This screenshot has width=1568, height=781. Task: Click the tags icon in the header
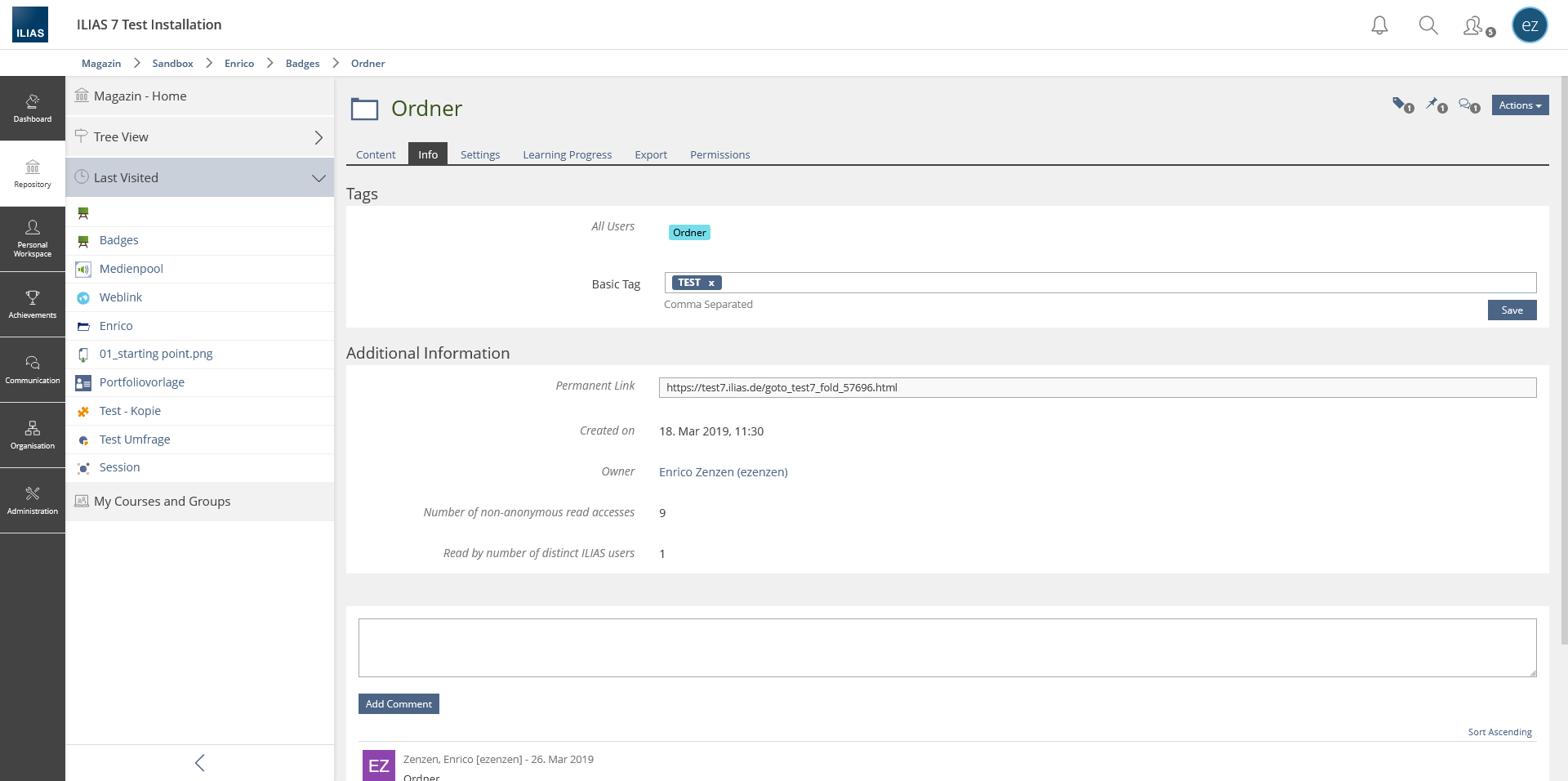[x=1402, y=105]
